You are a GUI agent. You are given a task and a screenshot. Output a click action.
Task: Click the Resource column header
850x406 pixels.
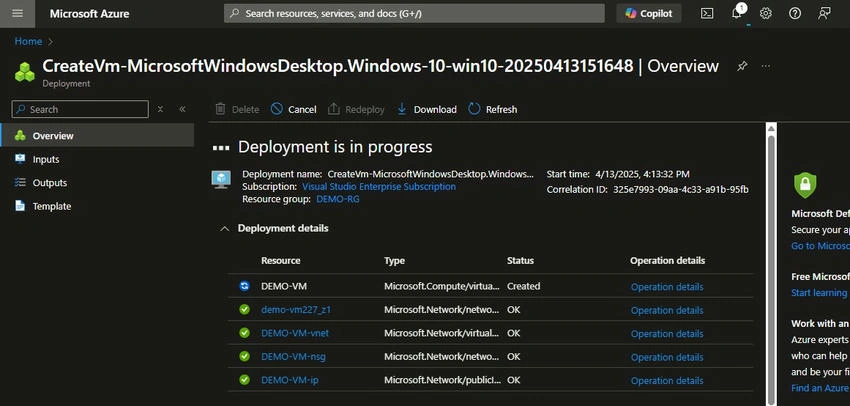point(280,261)
